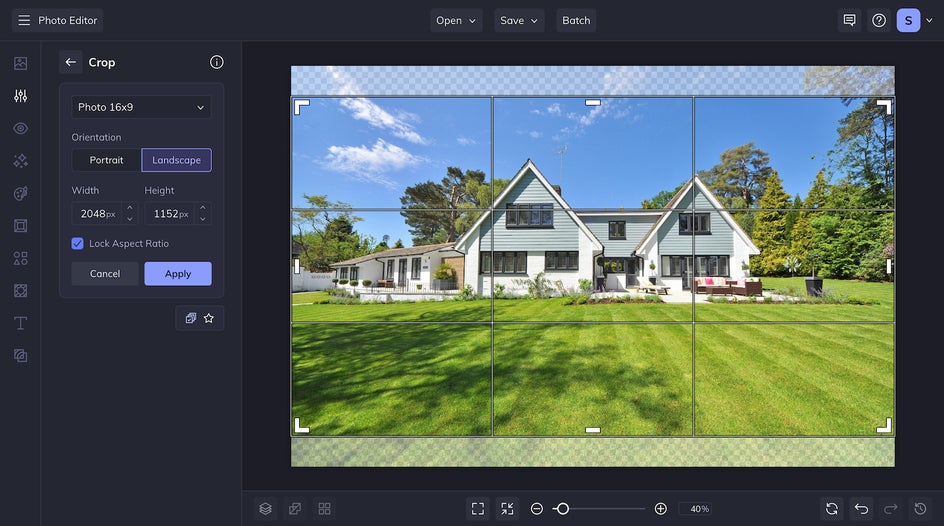This screenshot has height=526, width=944.
Task: Mark crop tool as favorite star
Action: 209,318
